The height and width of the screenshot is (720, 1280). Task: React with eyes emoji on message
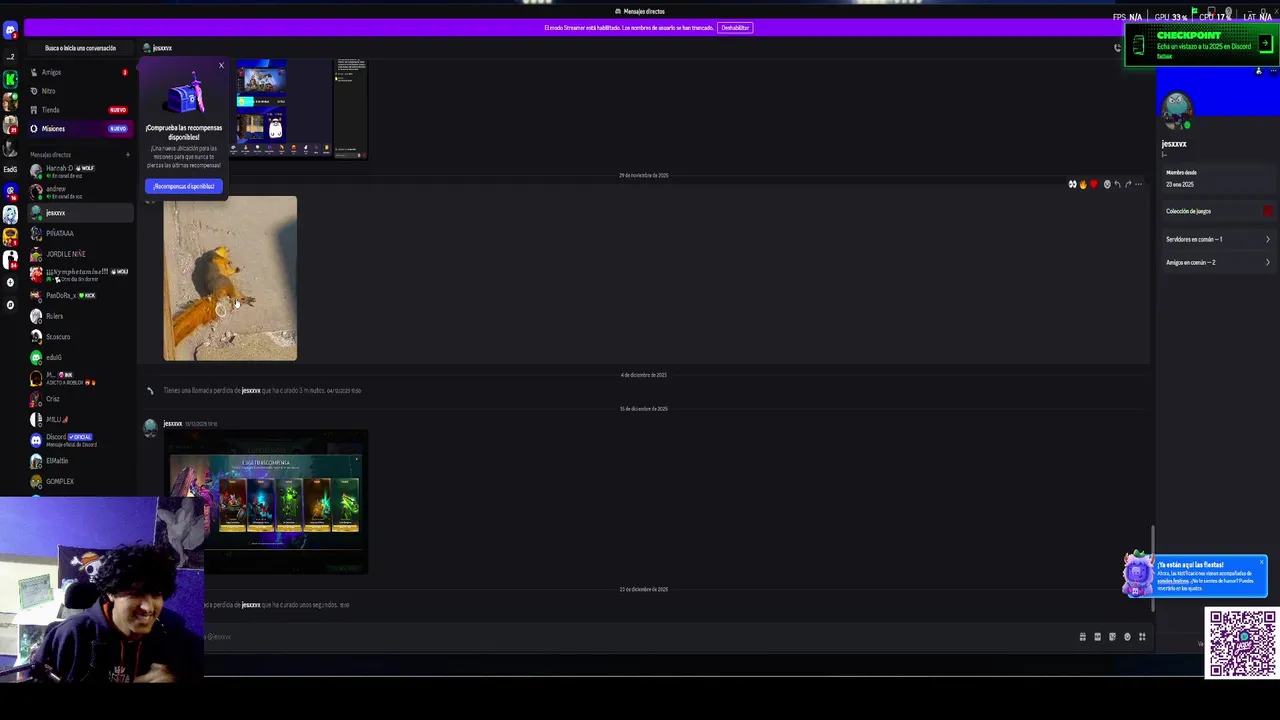point(1072,184)
